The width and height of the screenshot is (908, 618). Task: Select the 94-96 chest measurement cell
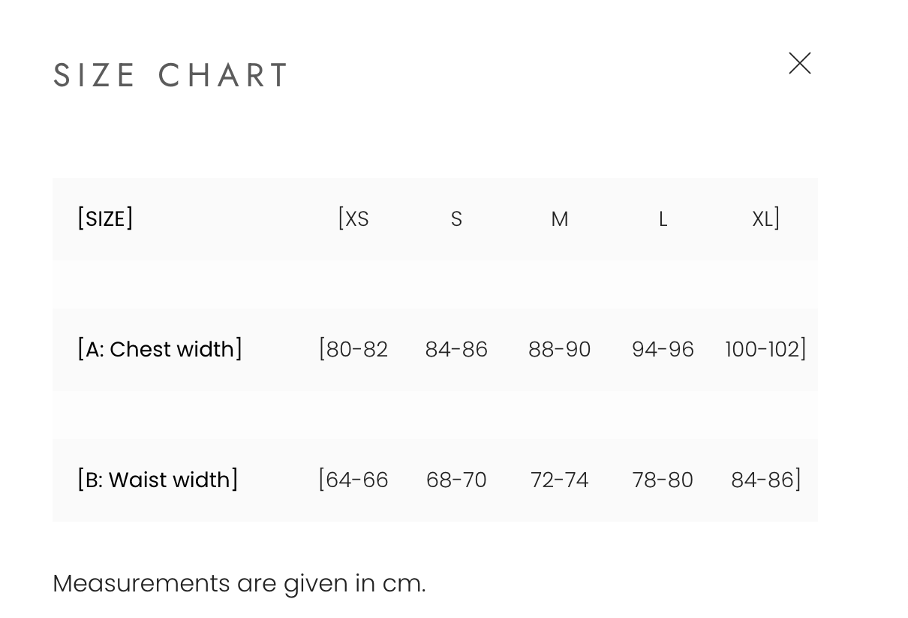[662, 349]
